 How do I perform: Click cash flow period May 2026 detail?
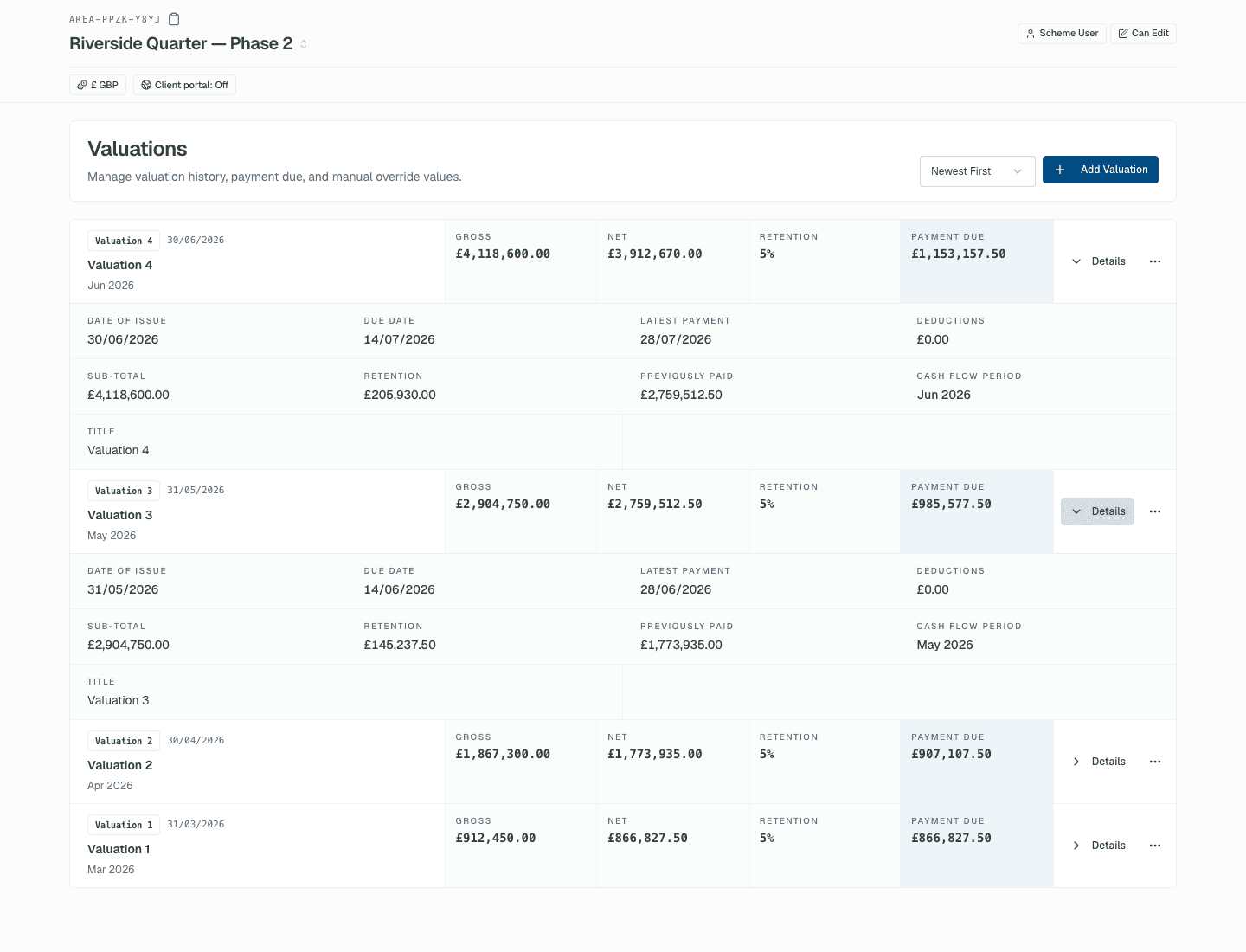(945, 645)
